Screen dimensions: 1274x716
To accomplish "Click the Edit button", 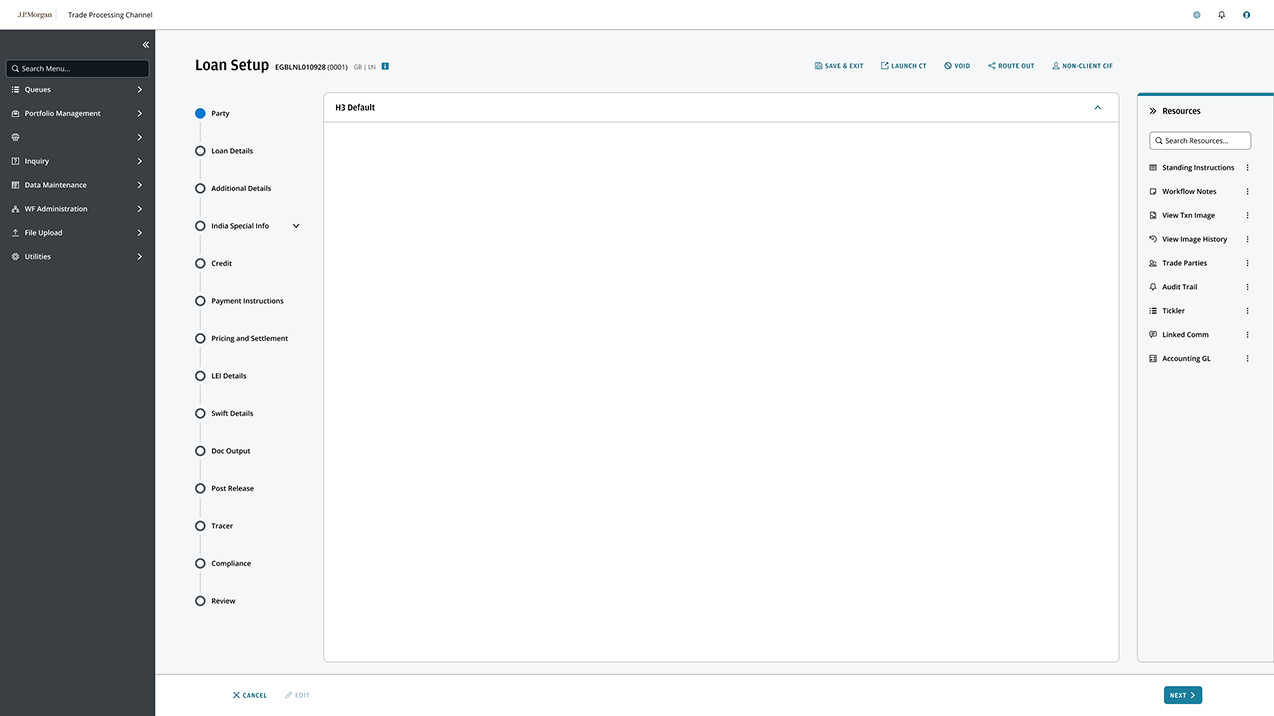I will [297, 695].
